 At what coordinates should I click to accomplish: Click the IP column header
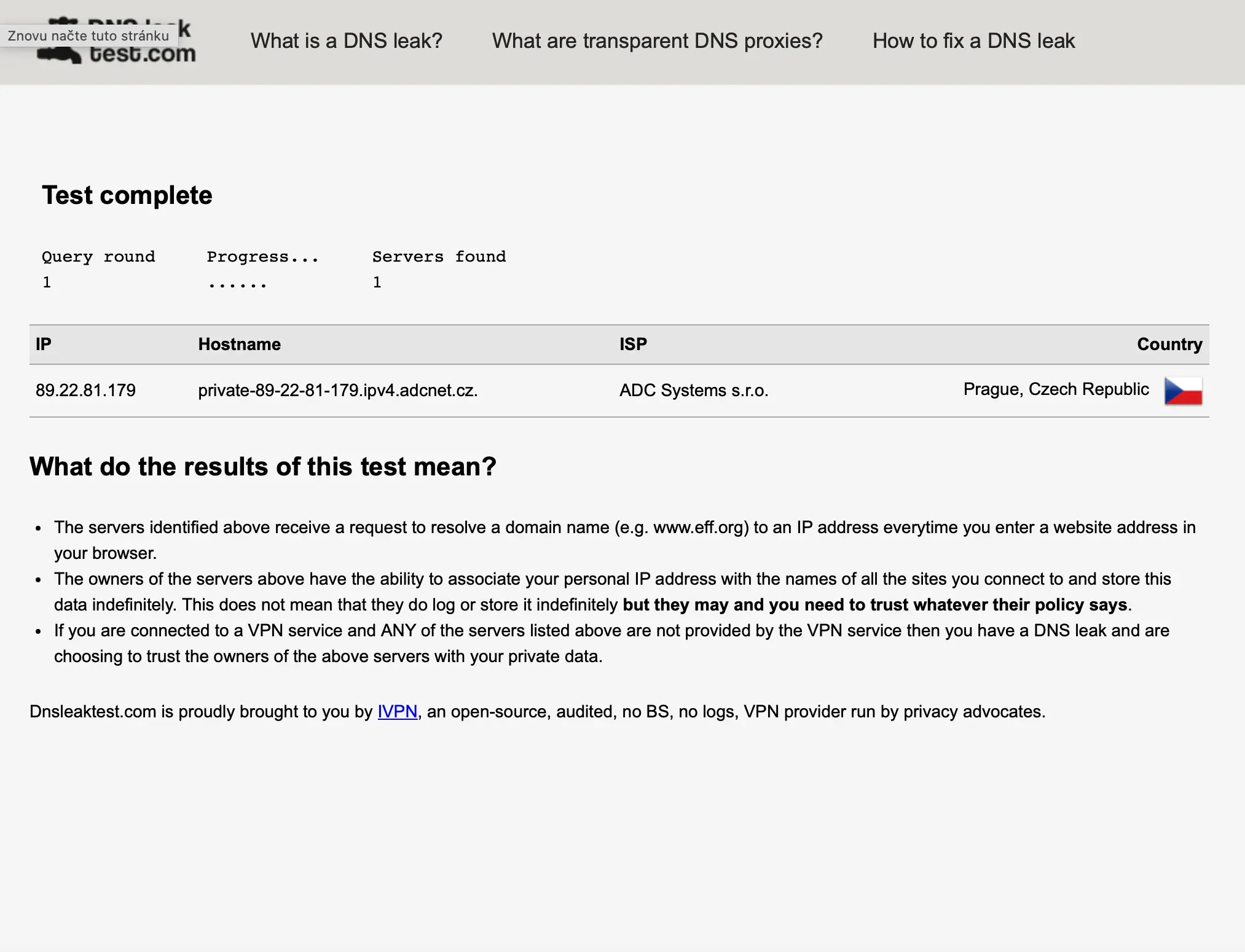43,344
